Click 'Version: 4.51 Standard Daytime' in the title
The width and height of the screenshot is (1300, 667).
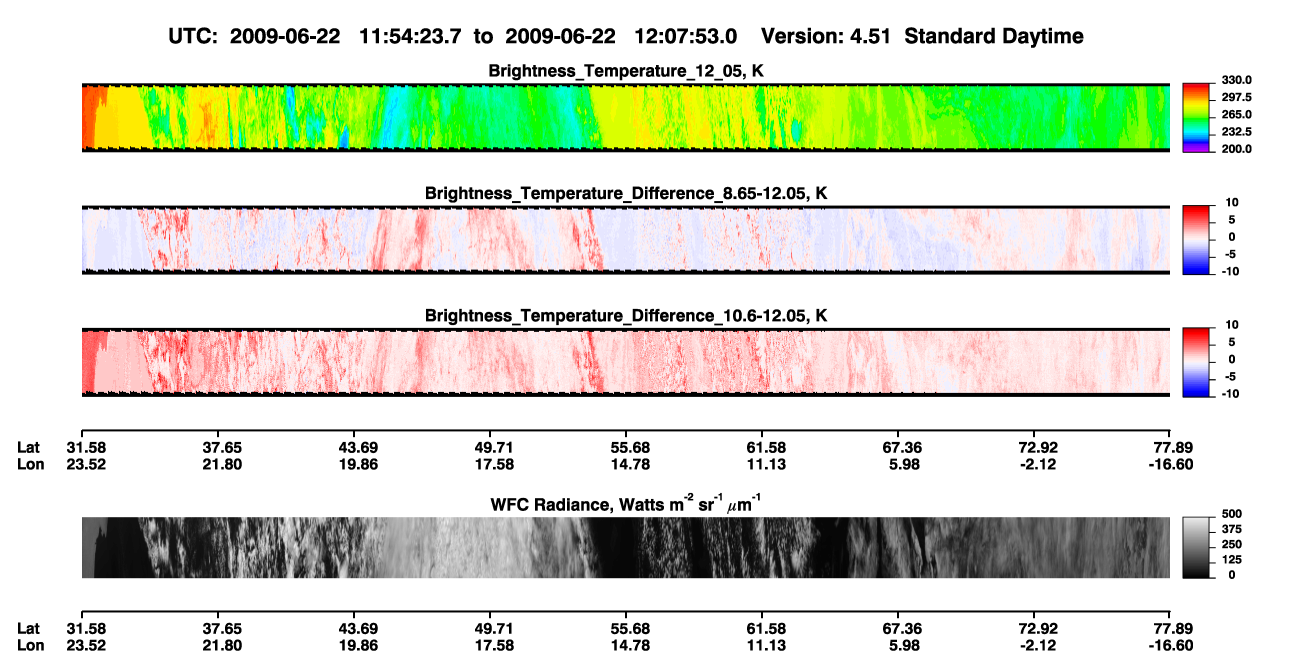point(922,36)
